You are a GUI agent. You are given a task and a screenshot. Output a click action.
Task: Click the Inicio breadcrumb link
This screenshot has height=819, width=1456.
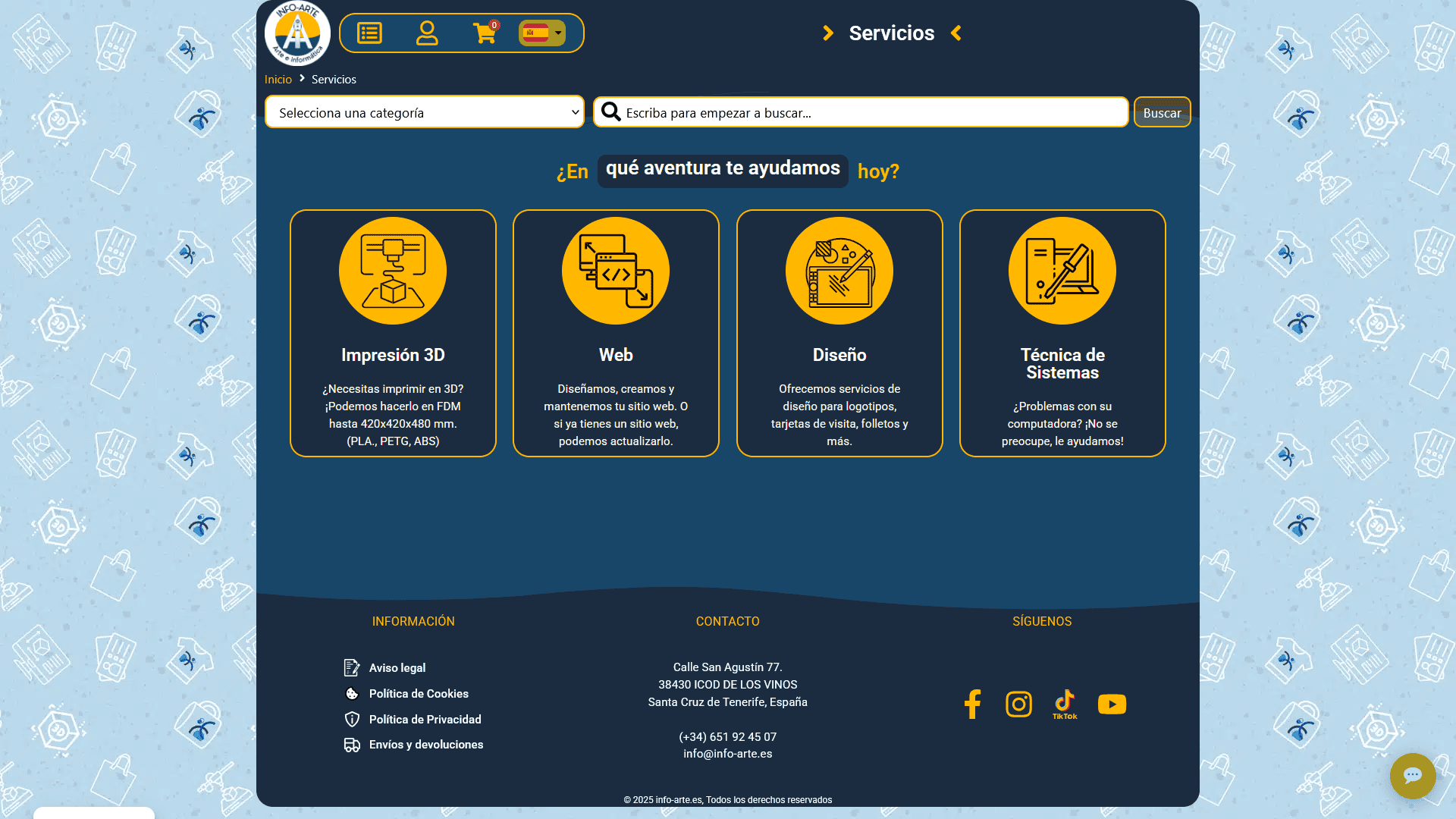pos(278,80)
